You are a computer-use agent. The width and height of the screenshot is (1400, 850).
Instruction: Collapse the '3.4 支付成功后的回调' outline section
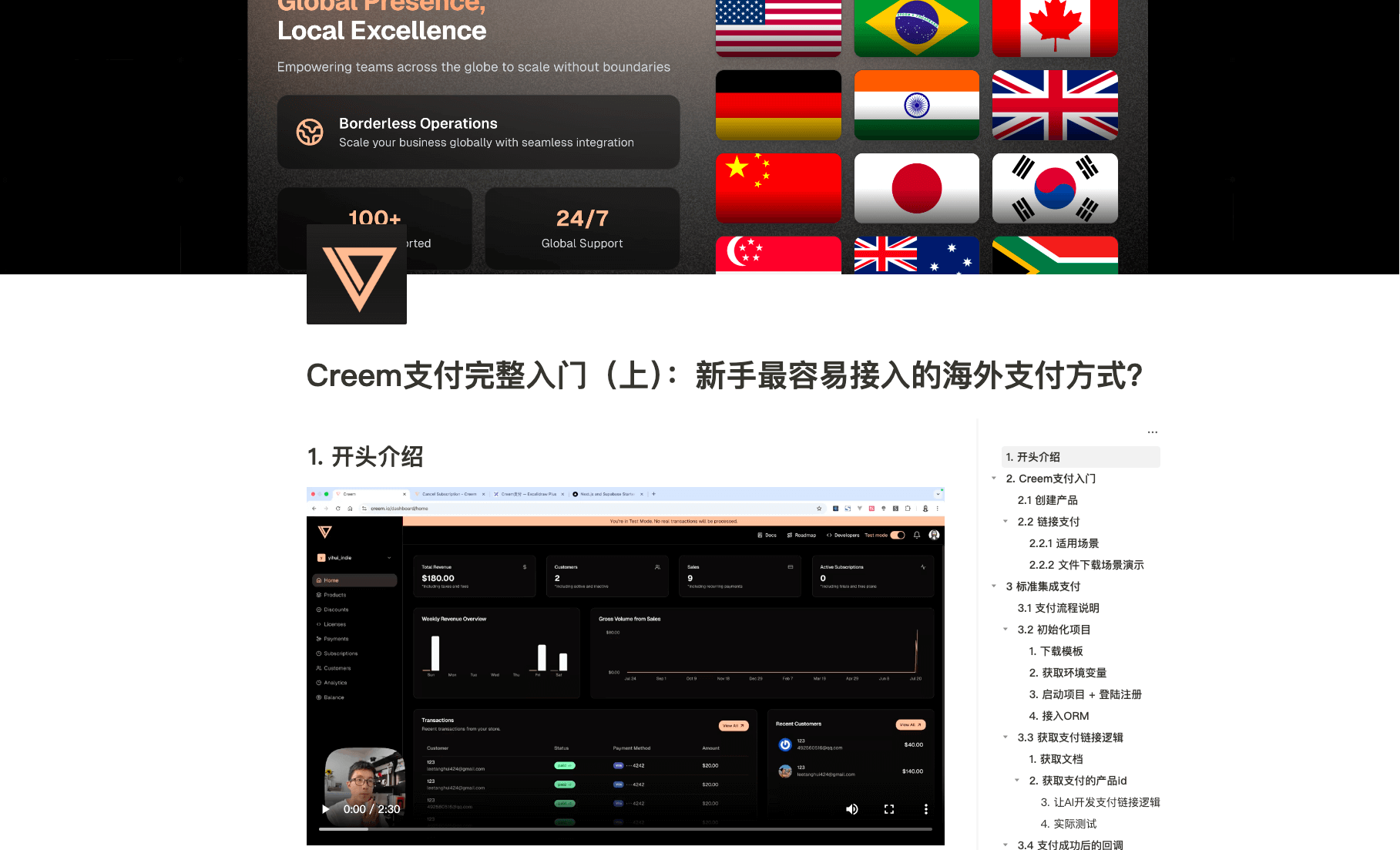pos(1006,845)
